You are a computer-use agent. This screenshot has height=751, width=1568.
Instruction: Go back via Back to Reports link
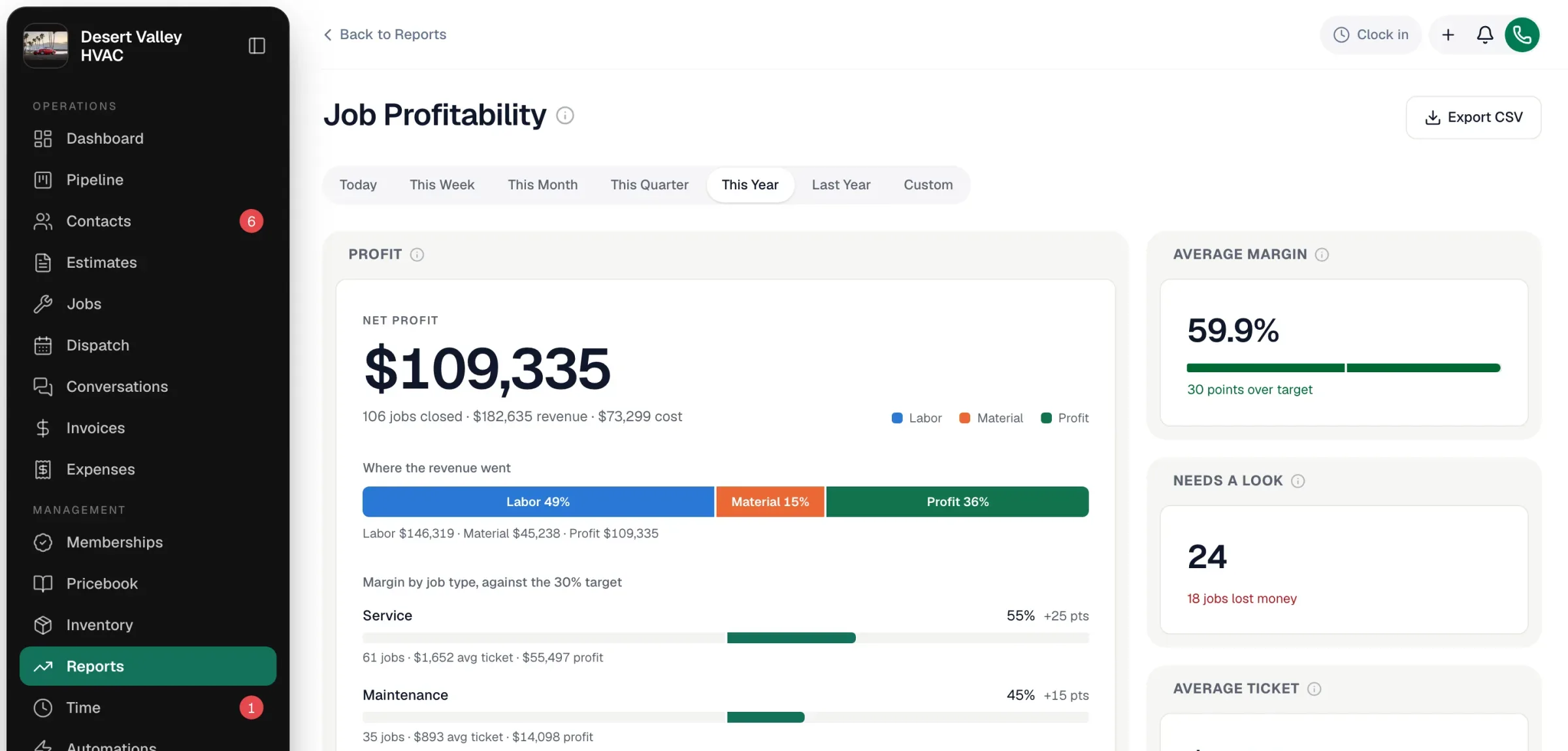point(385,35)
